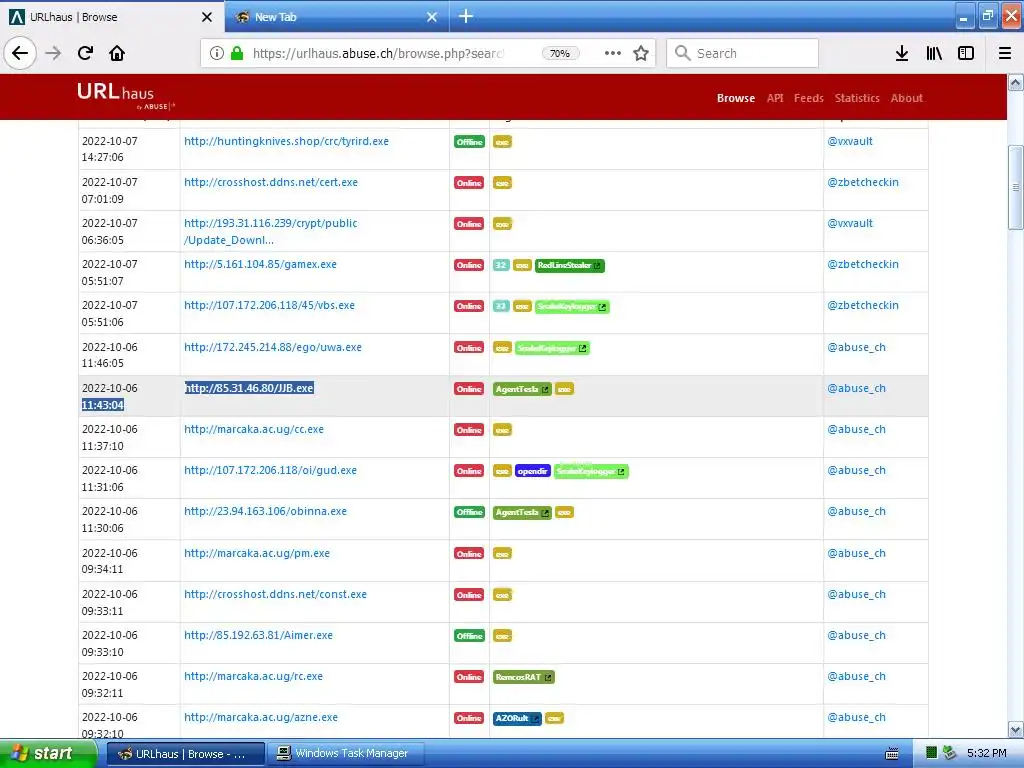
Task: Open the Windows start menu
Action: point(48,754)
